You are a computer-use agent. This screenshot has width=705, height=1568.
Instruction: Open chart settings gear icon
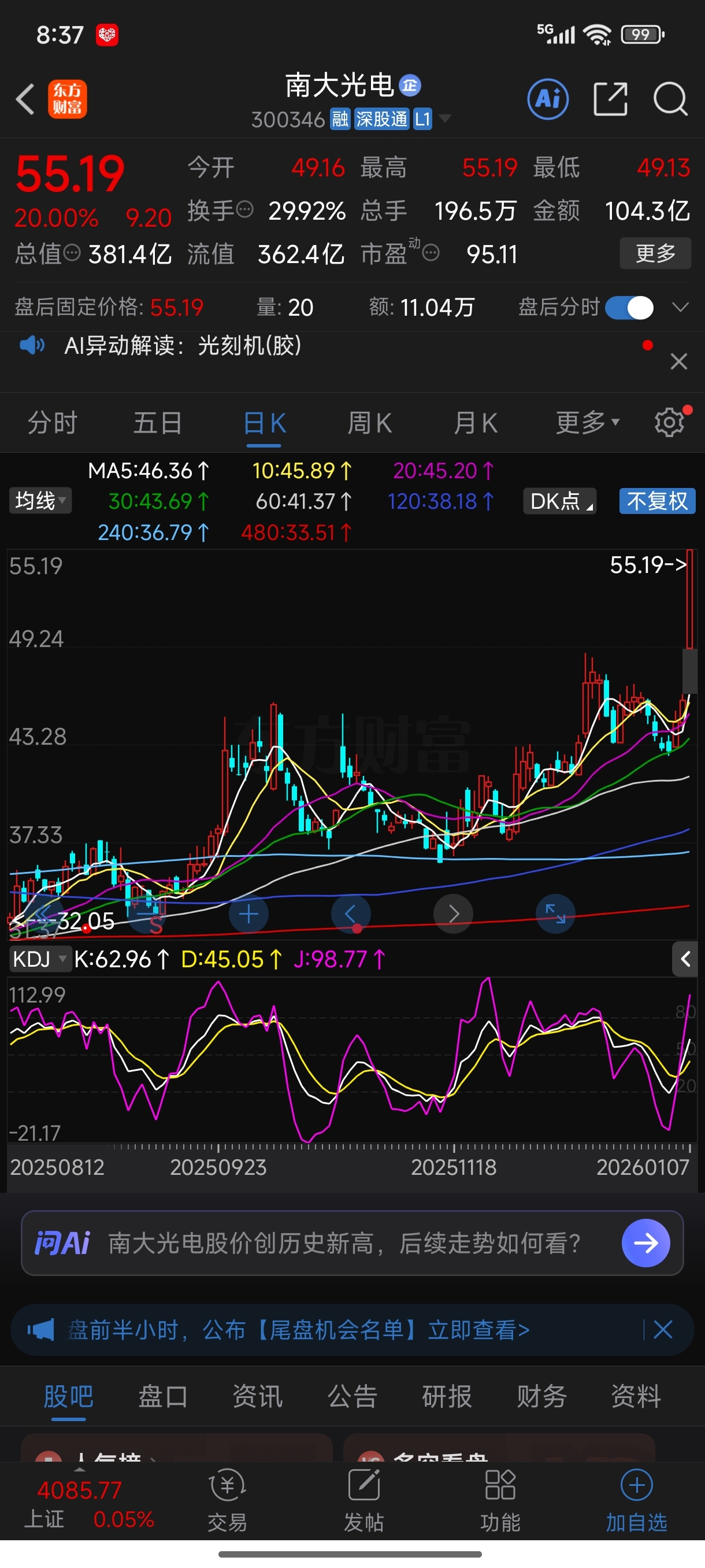[x=670, y=423]
